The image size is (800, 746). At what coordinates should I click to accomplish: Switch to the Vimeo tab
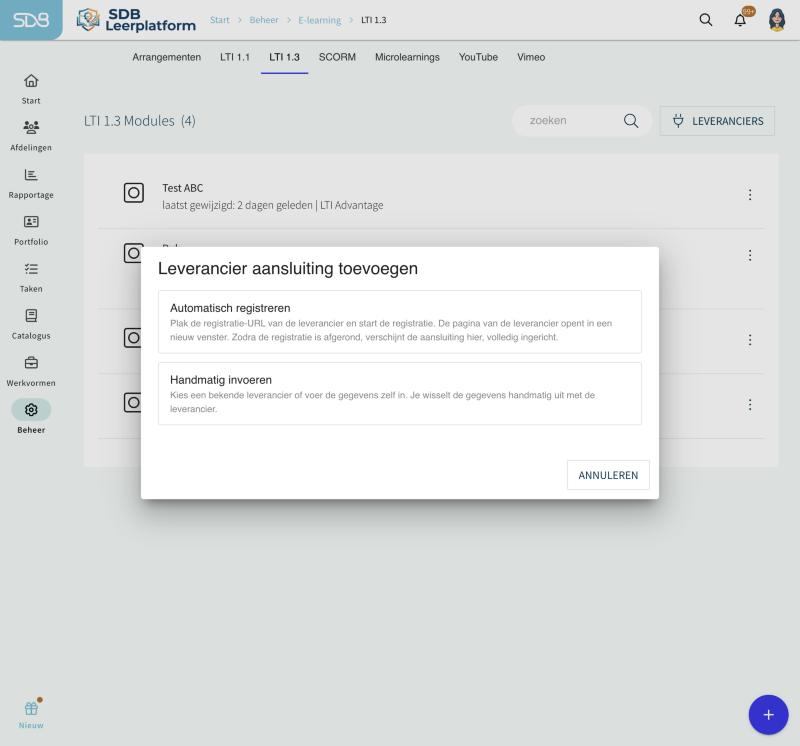tap(531, 57)
